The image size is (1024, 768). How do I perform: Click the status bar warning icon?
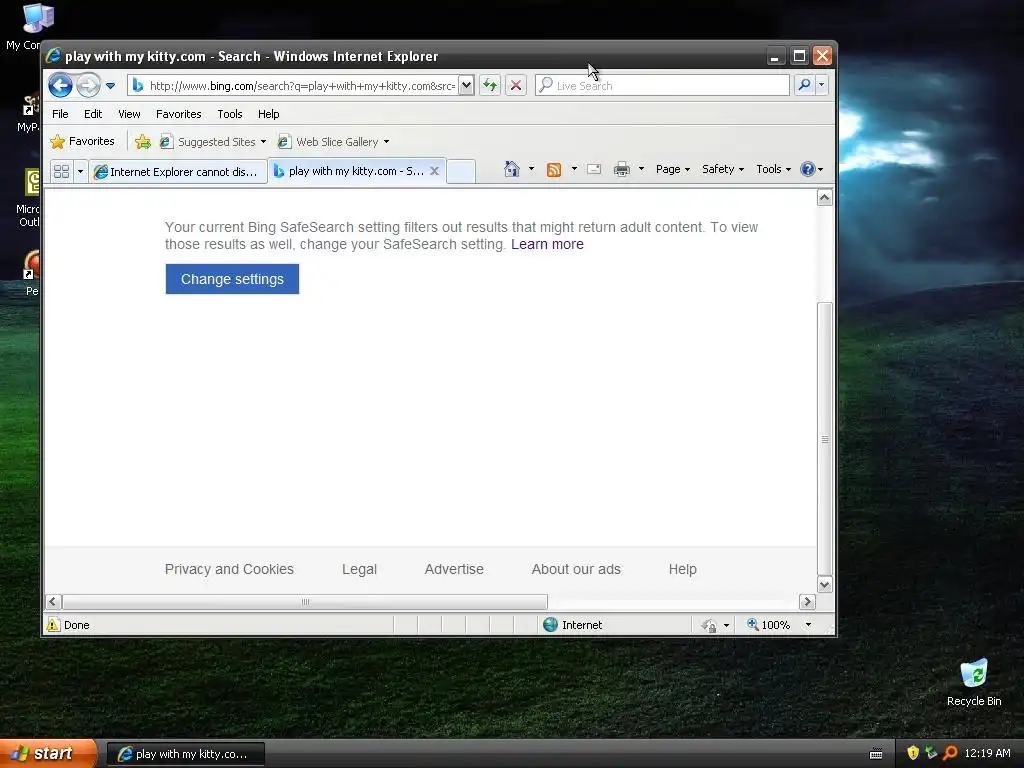pyautogui.click(x=53, y=624)
